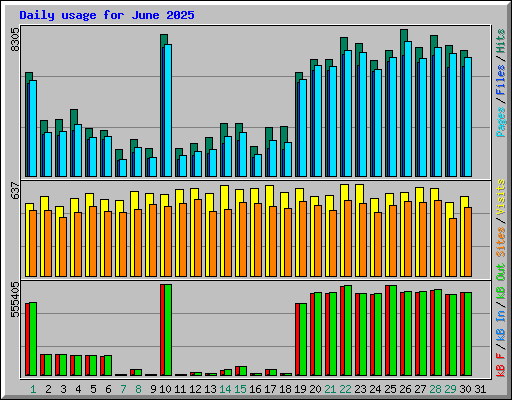The height and width of the screenshot is (400, 512).
Task: Click day label 31 on x-axis
Action: 480,389
